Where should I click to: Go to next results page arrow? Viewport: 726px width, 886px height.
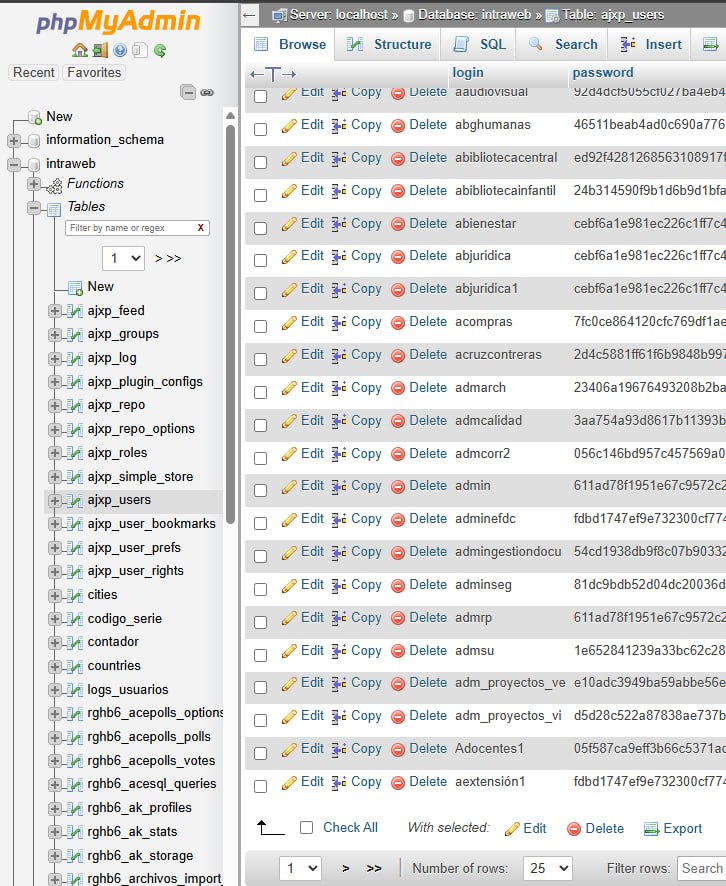click(346, 868)
